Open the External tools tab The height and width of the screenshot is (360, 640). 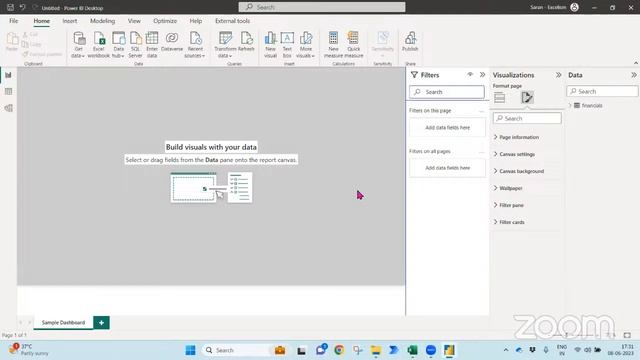232,21
